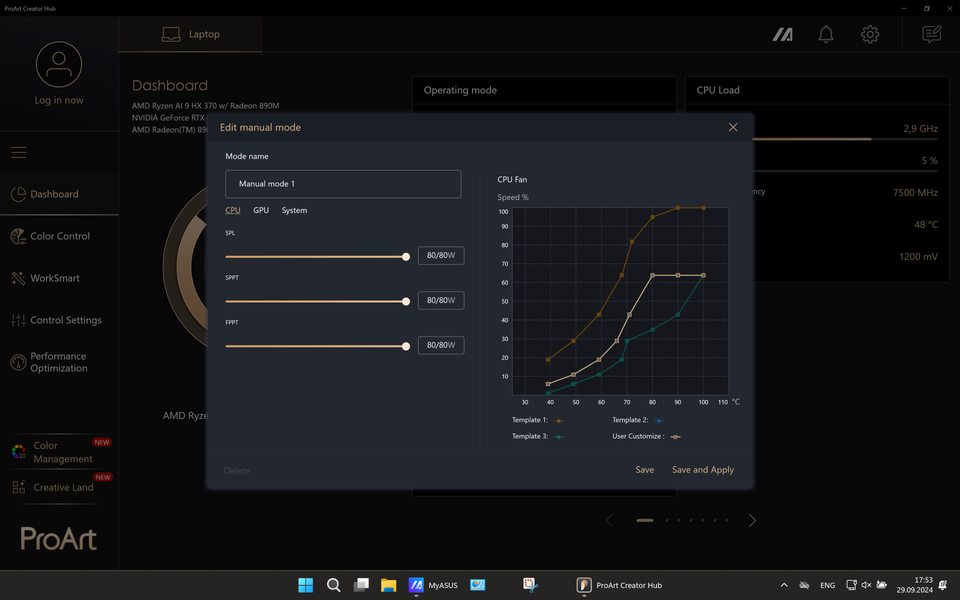This screenshot has height=600, width=960.
Task: Click Save and Apply
Action: click(x=703, y=470)
